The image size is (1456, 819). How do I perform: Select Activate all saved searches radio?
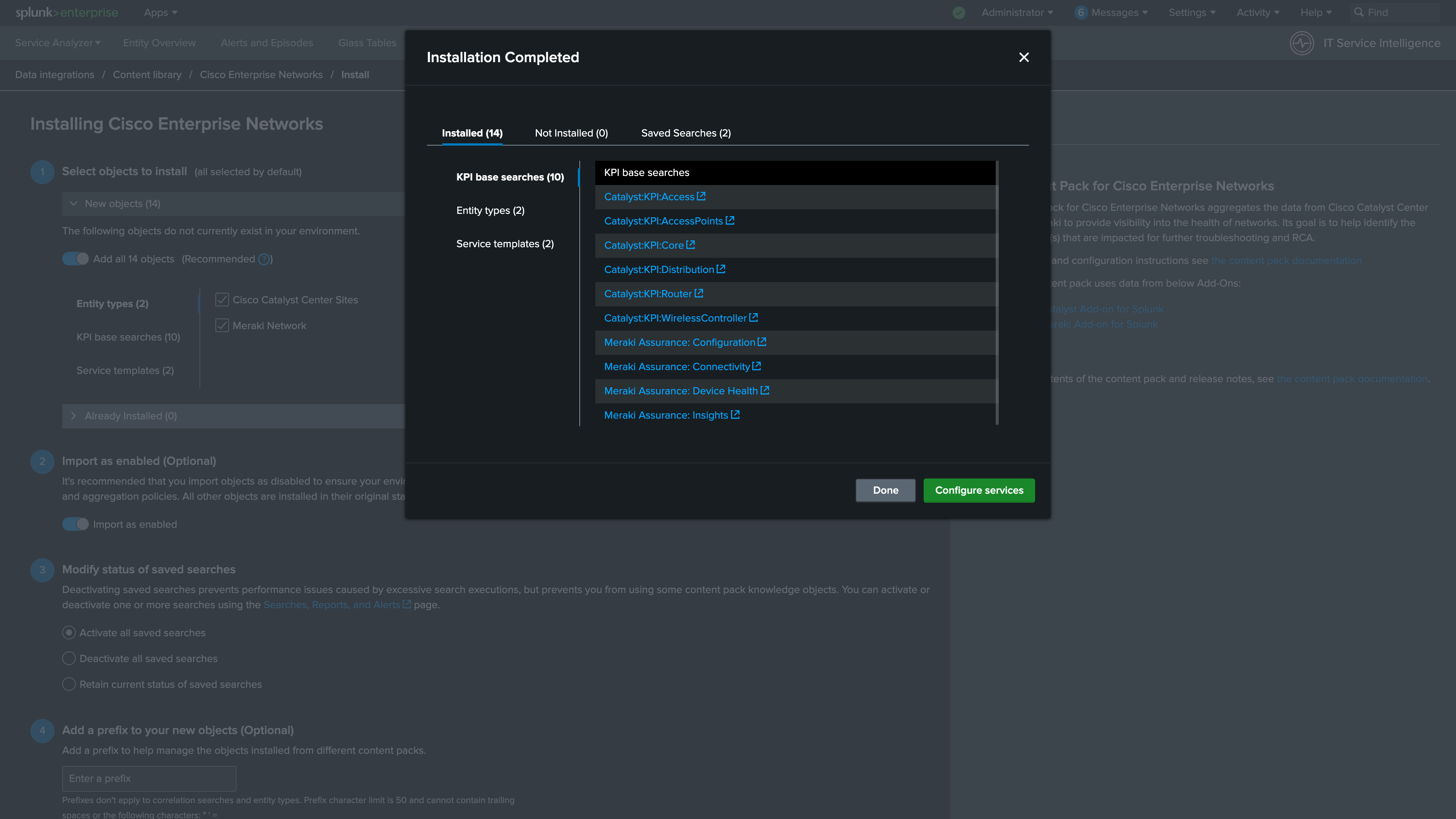click(69, 632)
